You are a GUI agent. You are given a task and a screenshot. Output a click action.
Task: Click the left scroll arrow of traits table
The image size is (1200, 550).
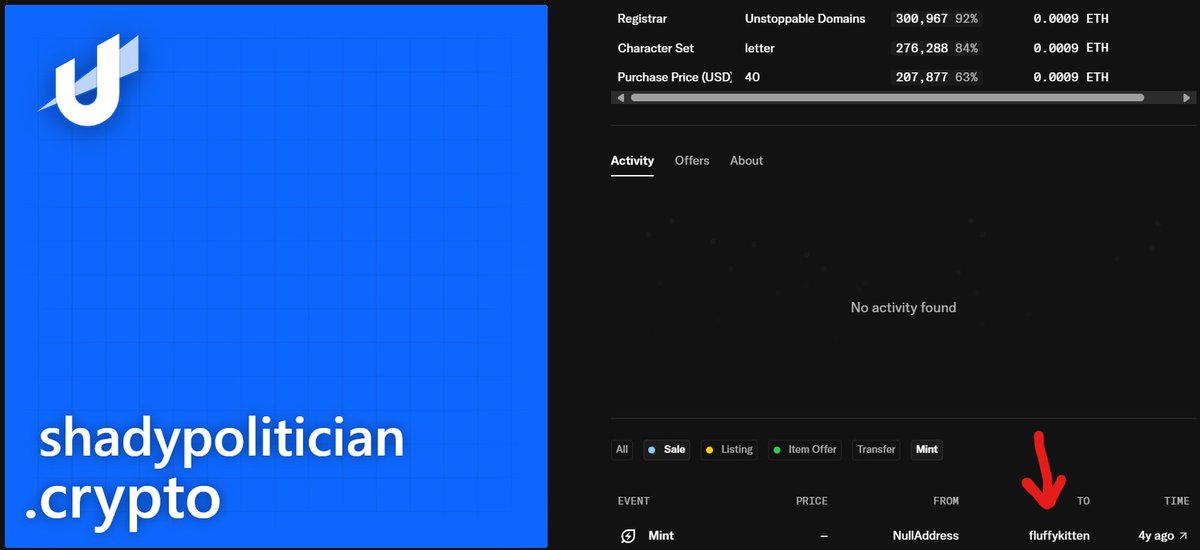620,98
